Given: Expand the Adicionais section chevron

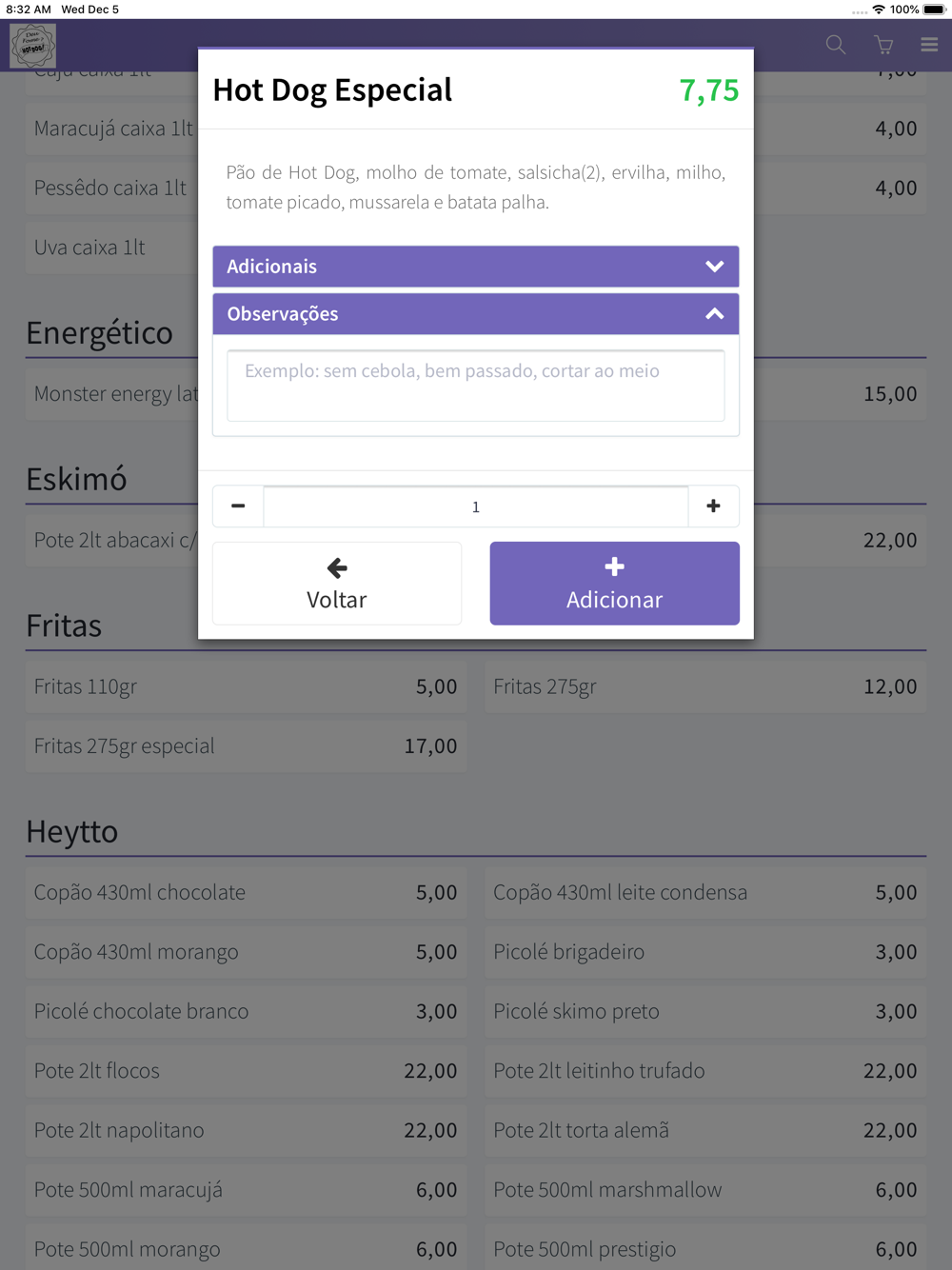Looking at the screenshot, I should coord(715,267).
